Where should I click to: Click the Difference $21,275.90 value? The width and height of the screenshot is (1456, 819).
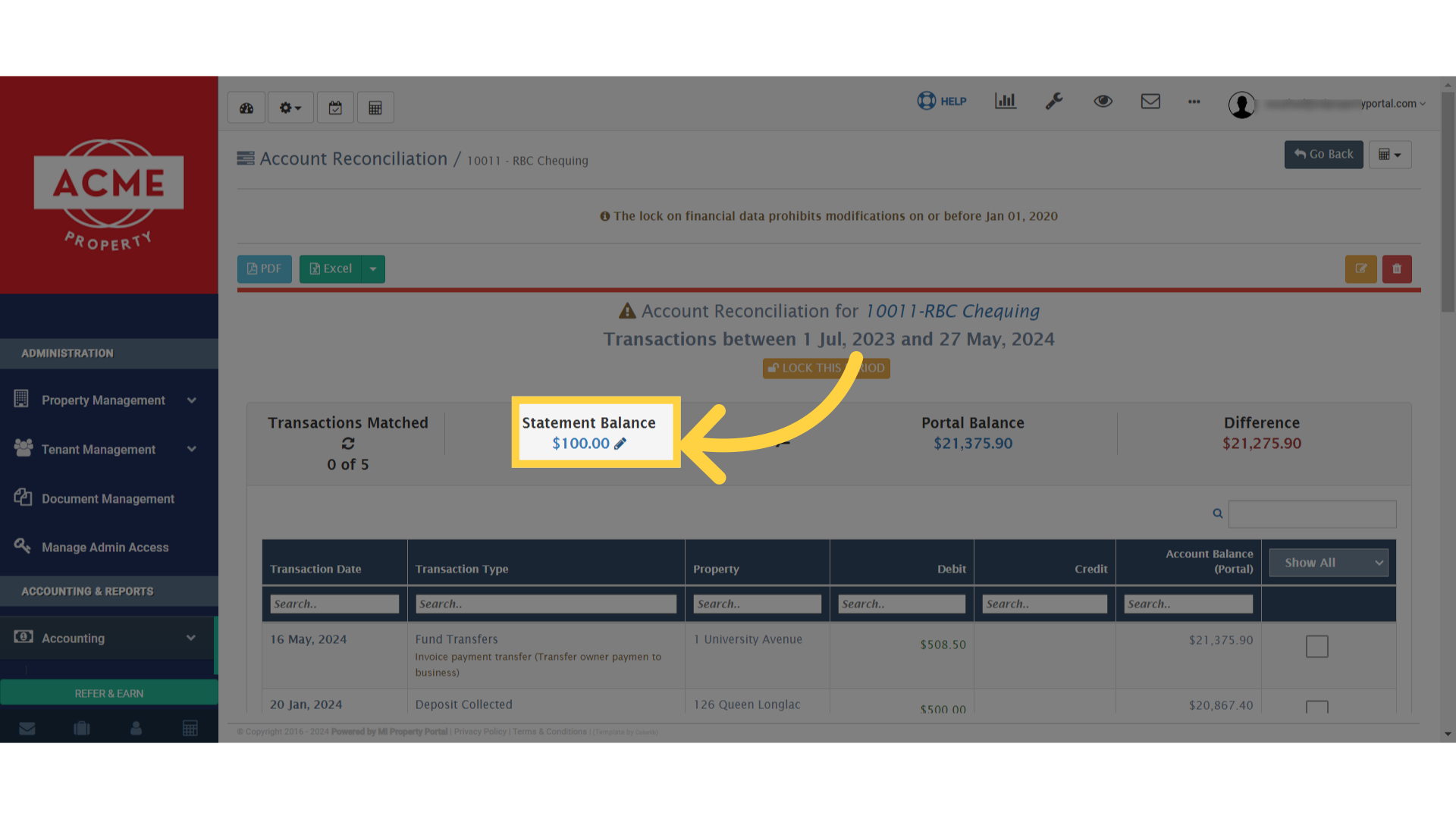1262,444
